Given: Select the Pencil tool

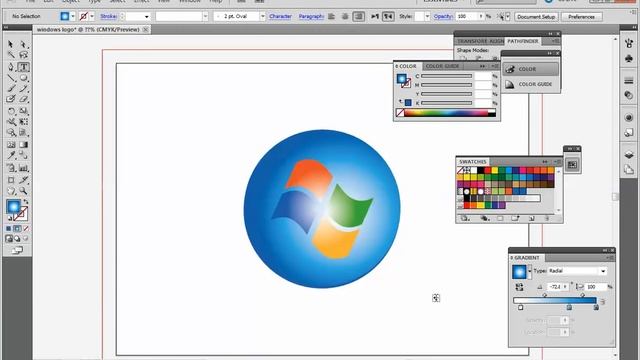Looking at the screenshot, I should (23, 89).
